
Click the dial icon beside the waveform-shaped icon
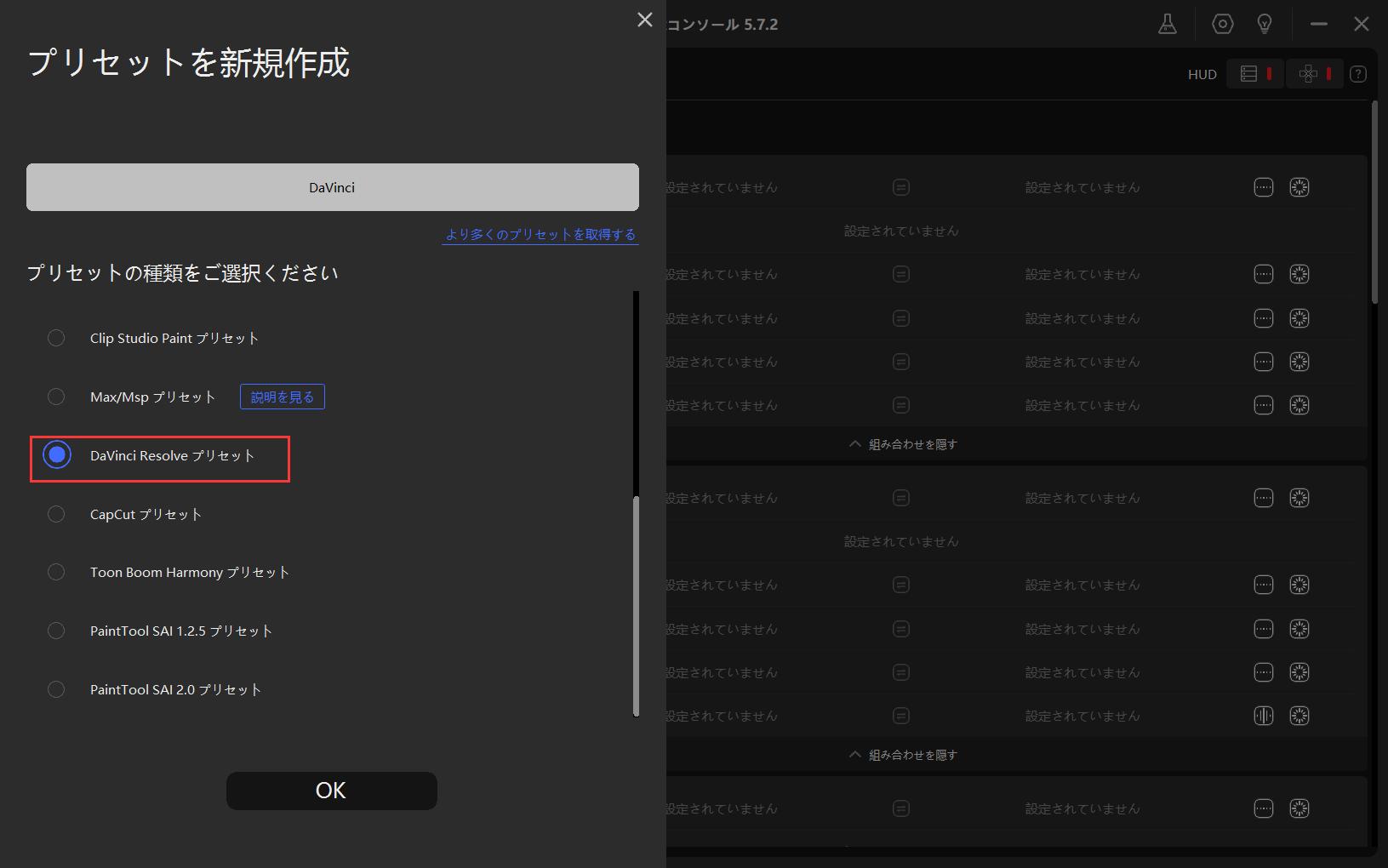pos(1299,716)
